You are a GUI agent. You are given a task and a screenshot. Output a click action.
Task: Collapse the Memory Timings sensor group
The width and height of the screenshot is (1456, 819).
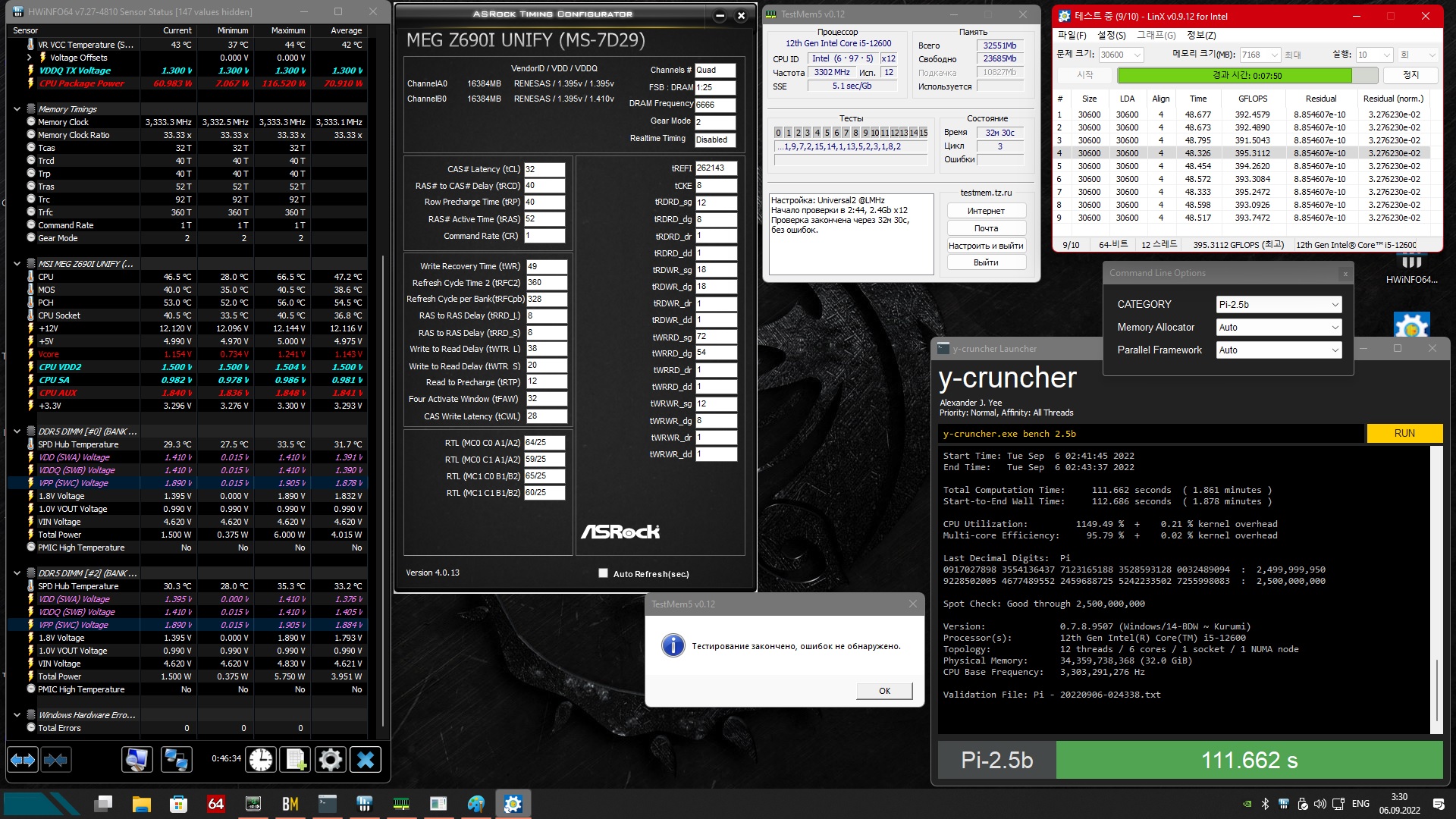click(x=17, y=109)
